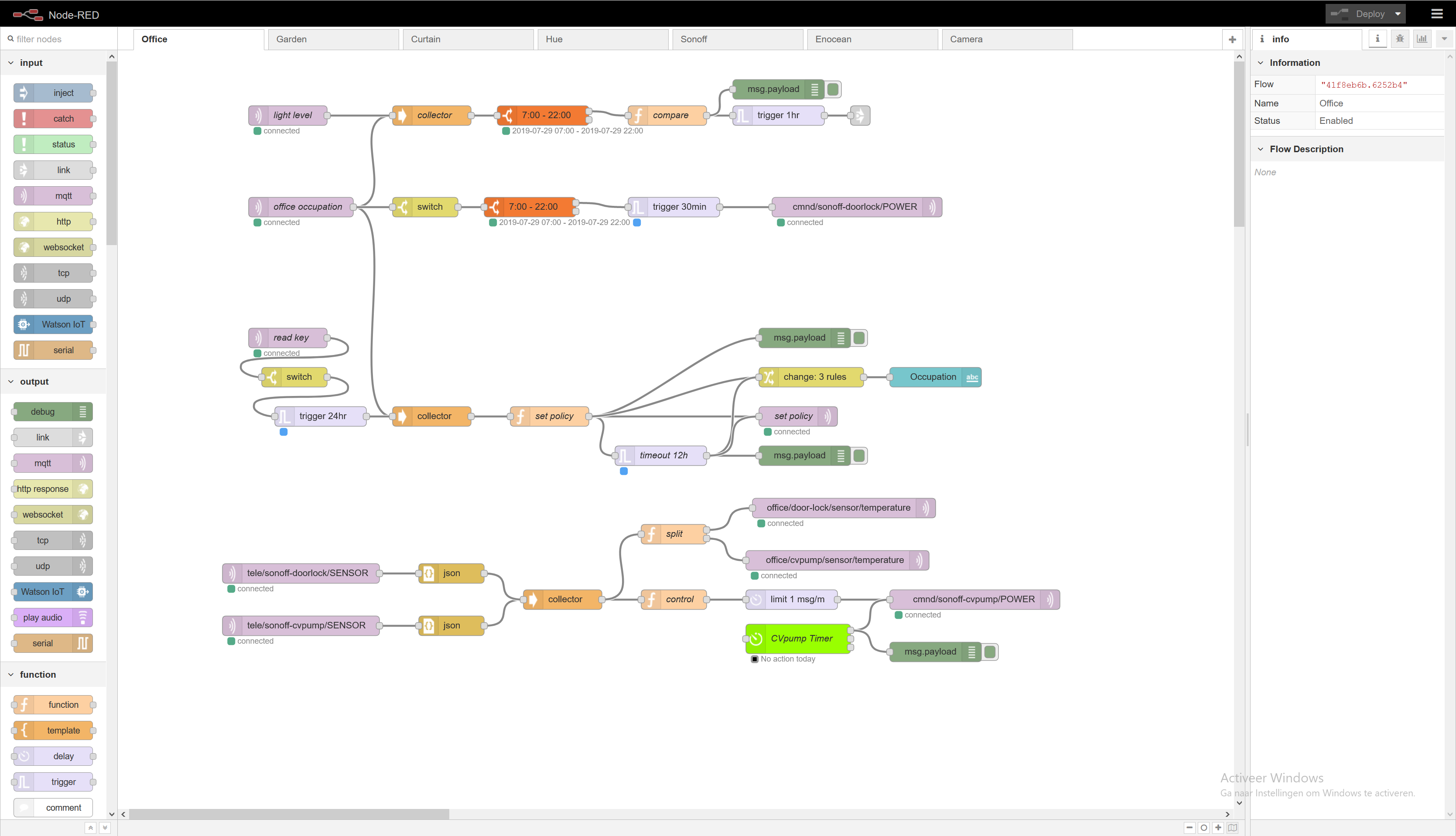
Task: Toggle debug node below set policy output
Action: click(x=859, y=456)
